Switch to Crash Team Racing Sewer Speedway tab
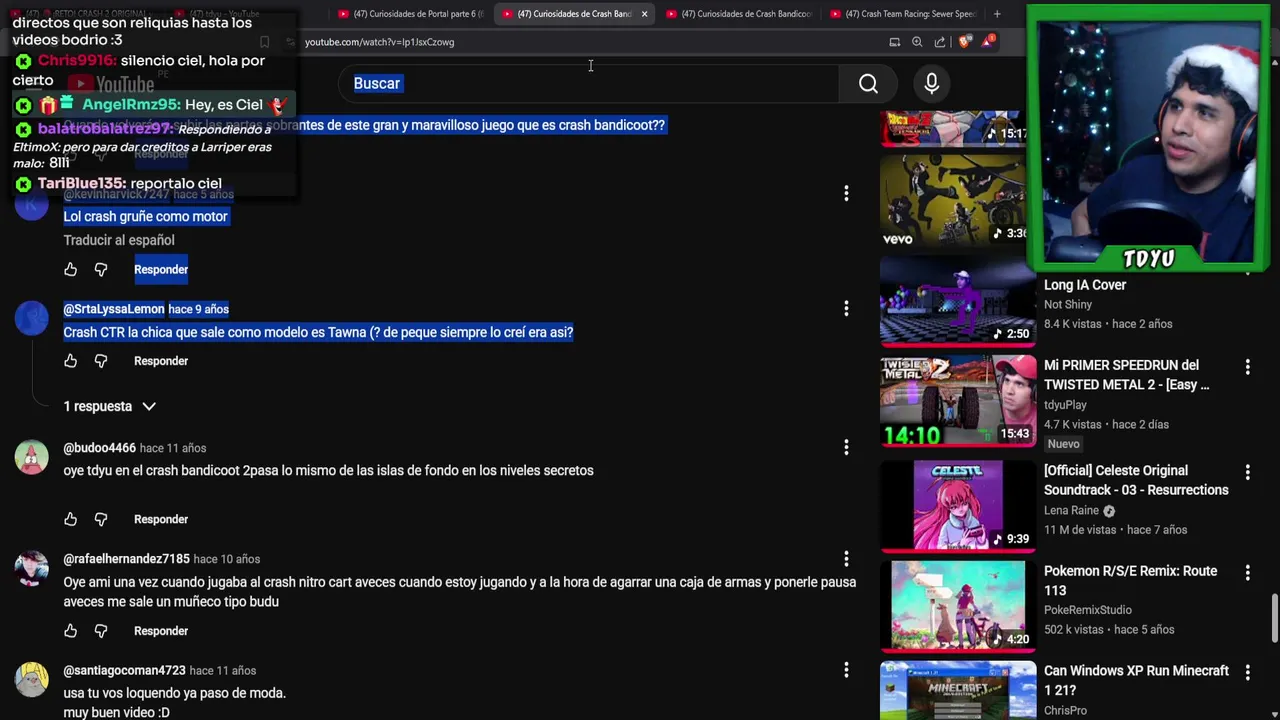The width and height of the screenshot is (1280, 720). tap(903, 14)
